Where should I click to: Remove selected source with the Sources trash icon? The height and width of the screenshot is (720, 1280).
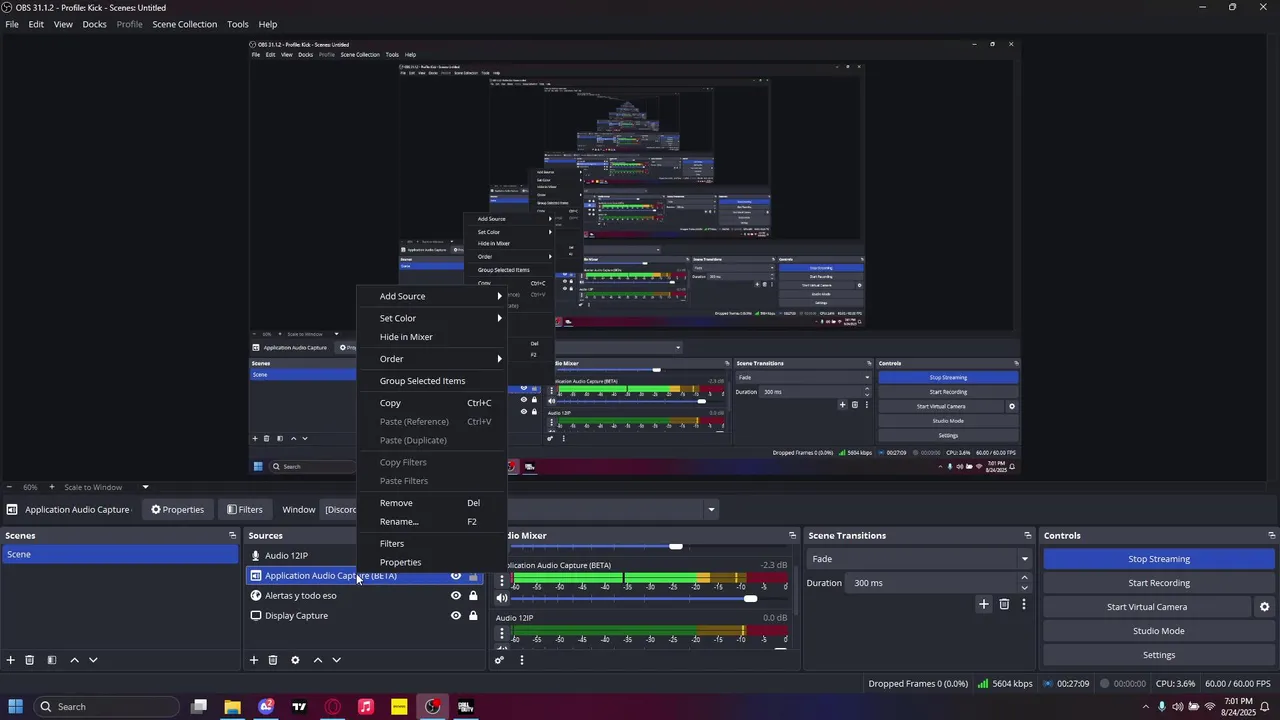click(273, 660)
